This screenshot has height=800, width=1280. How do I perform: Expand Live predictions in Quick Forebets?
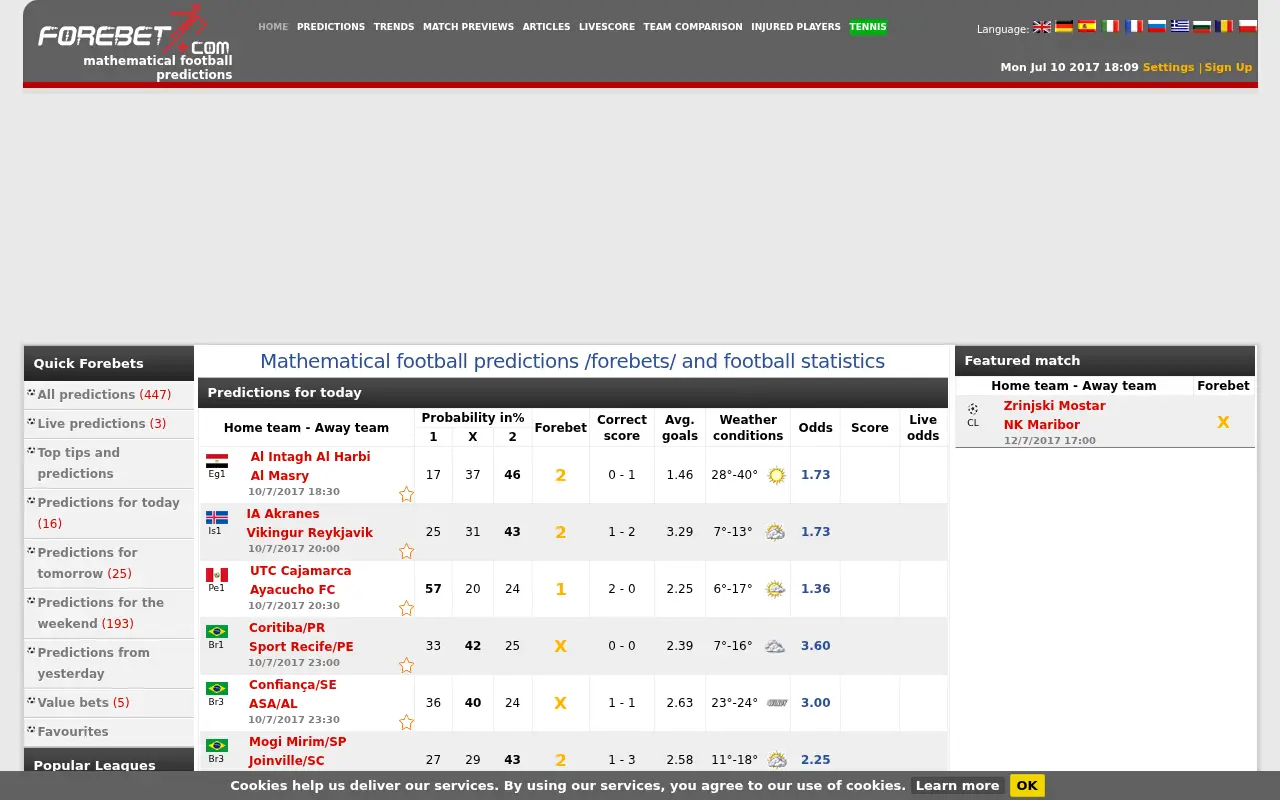[102, 424]
